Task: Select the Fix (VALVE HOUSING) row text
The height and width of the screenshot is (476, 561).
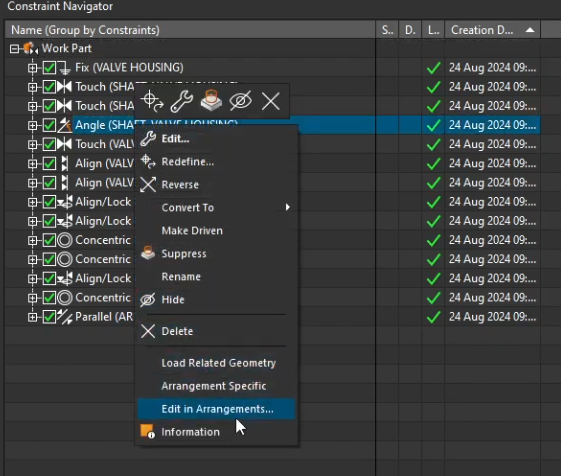Action: click(x=129, y=68)
